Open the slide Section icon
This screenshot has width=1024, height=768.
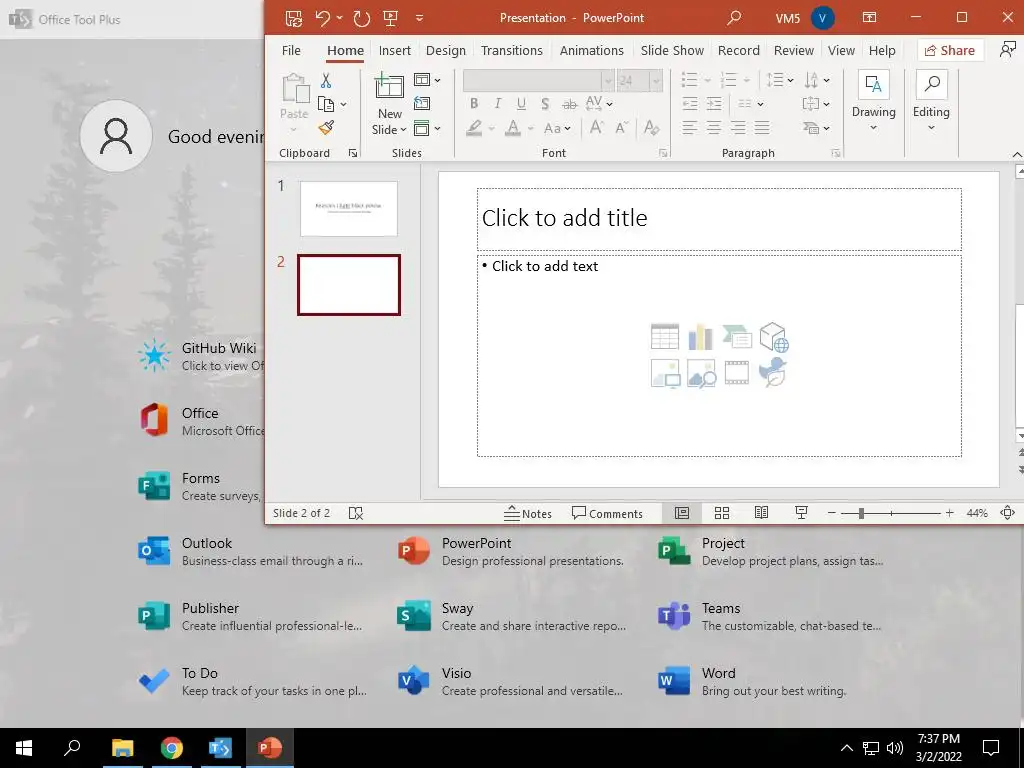click(x=422, y=128)
